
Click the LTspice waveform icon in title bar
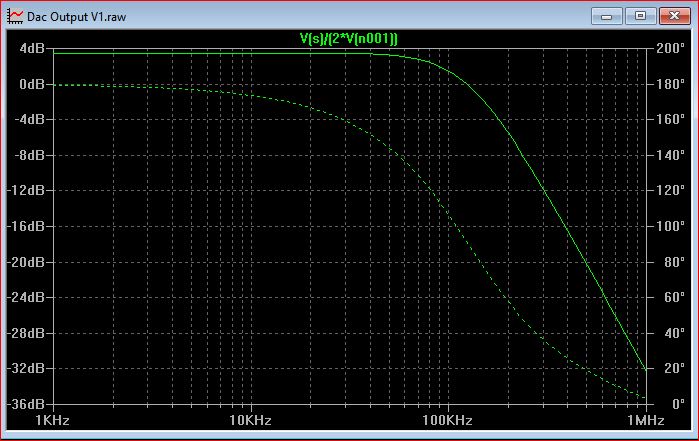pos(15,16)
